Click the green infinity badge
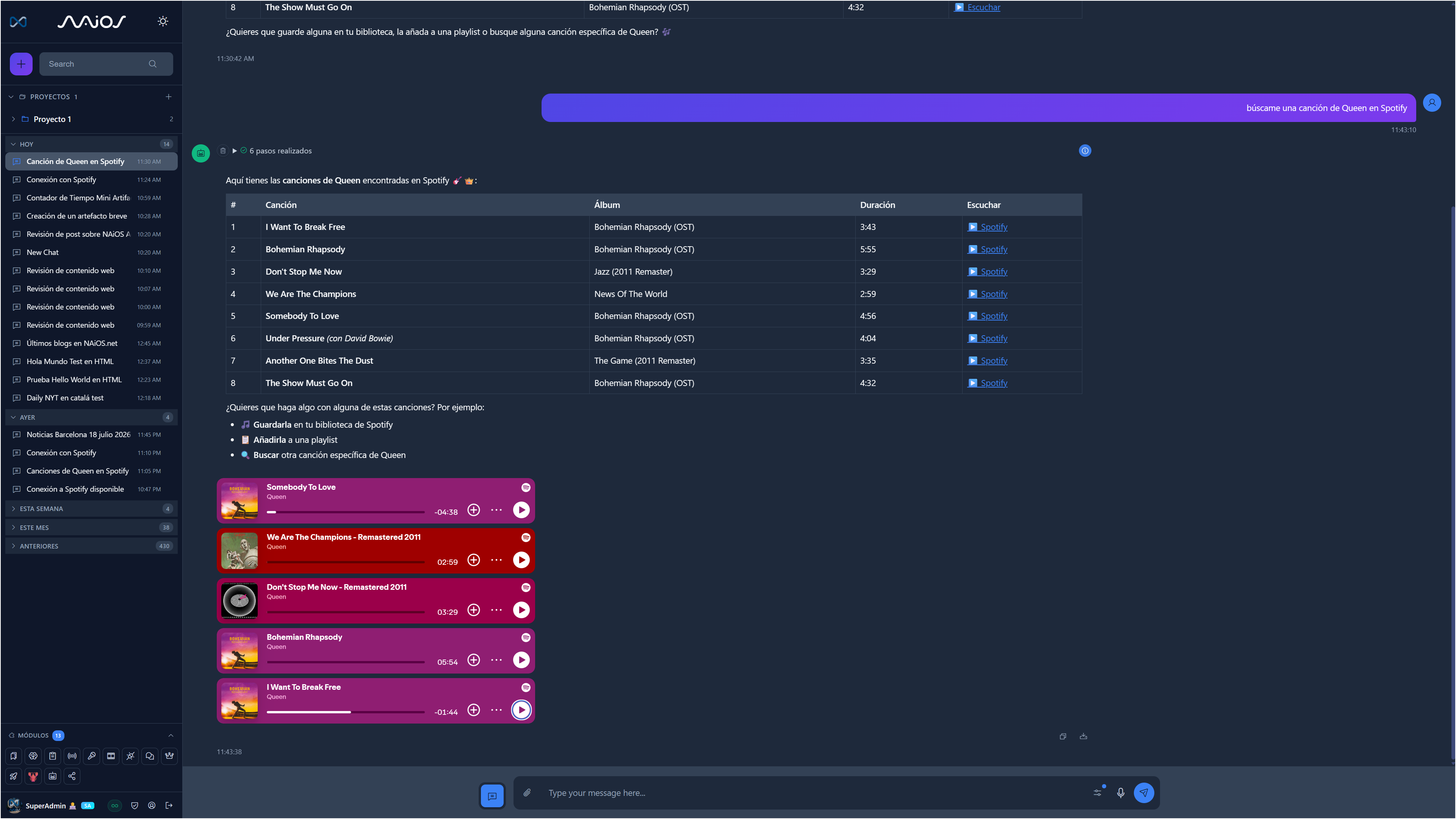The image size is (1456, 819). [115, 805]
